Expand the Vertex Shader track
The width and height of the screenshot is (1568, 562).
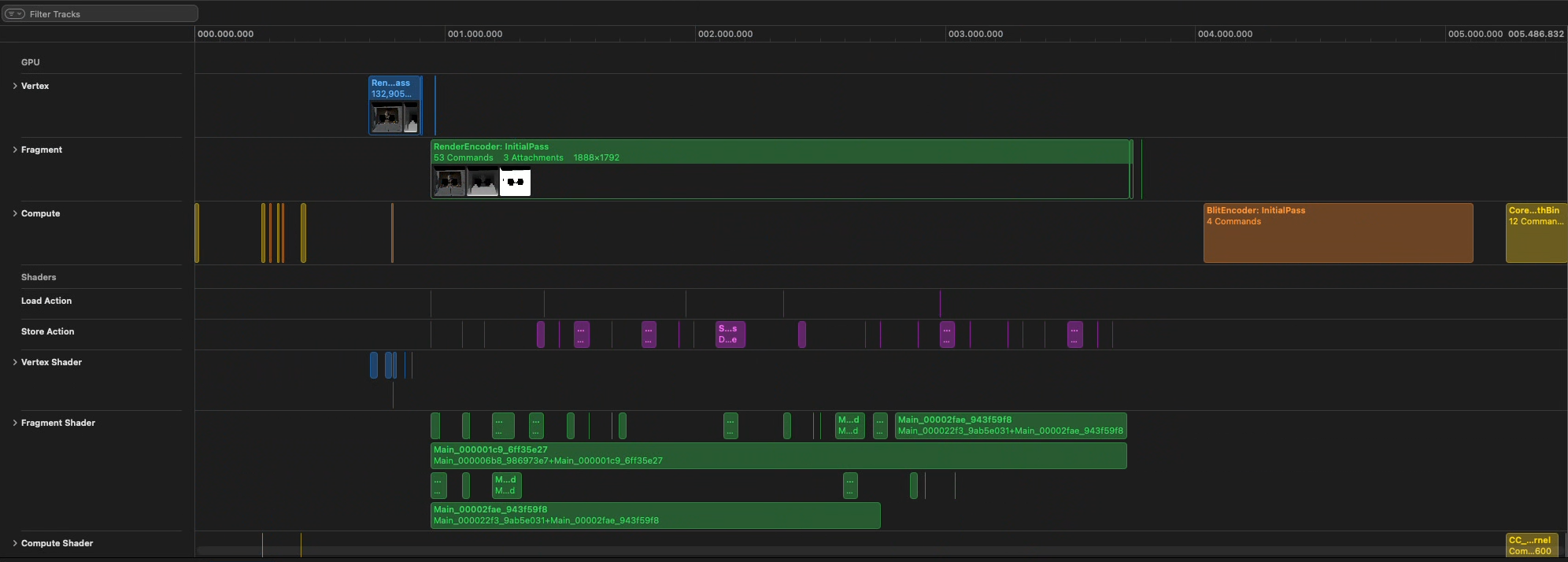coord(15,362)
